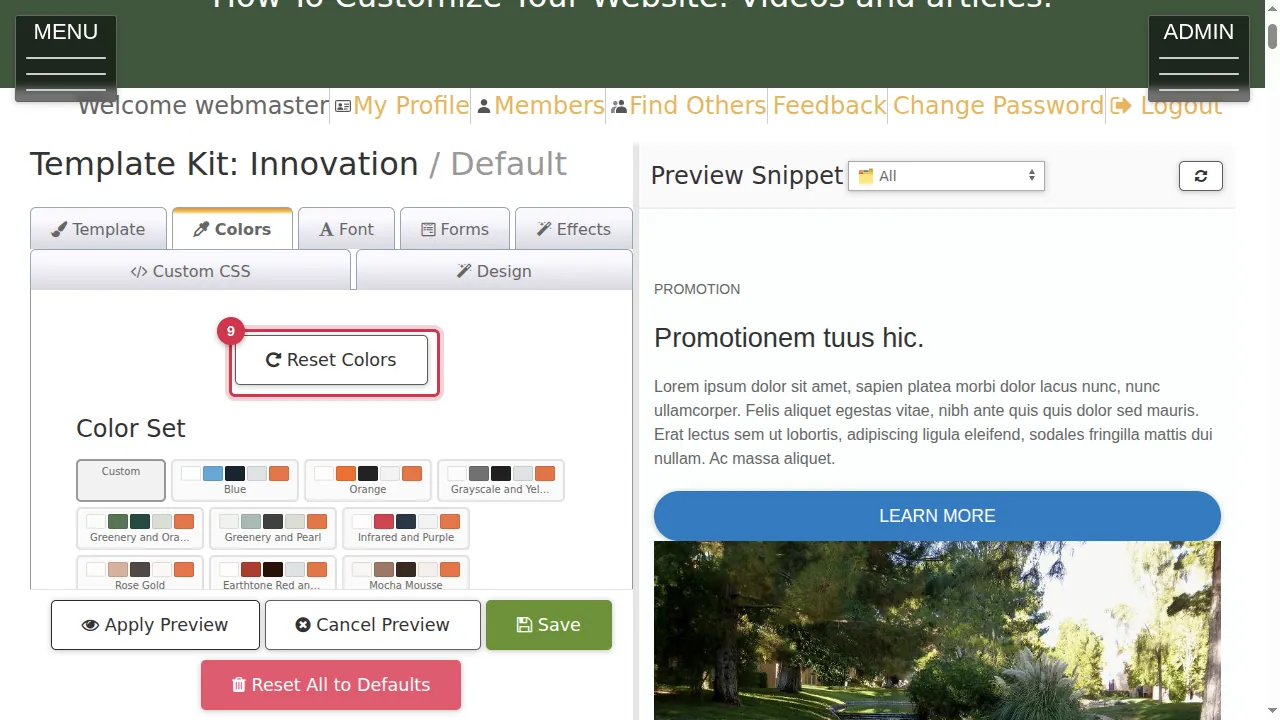Screen dimensions: 1280x720
Task: Click the garden photo in the preview
Action: pyautogui.click(x=937, y=630)
